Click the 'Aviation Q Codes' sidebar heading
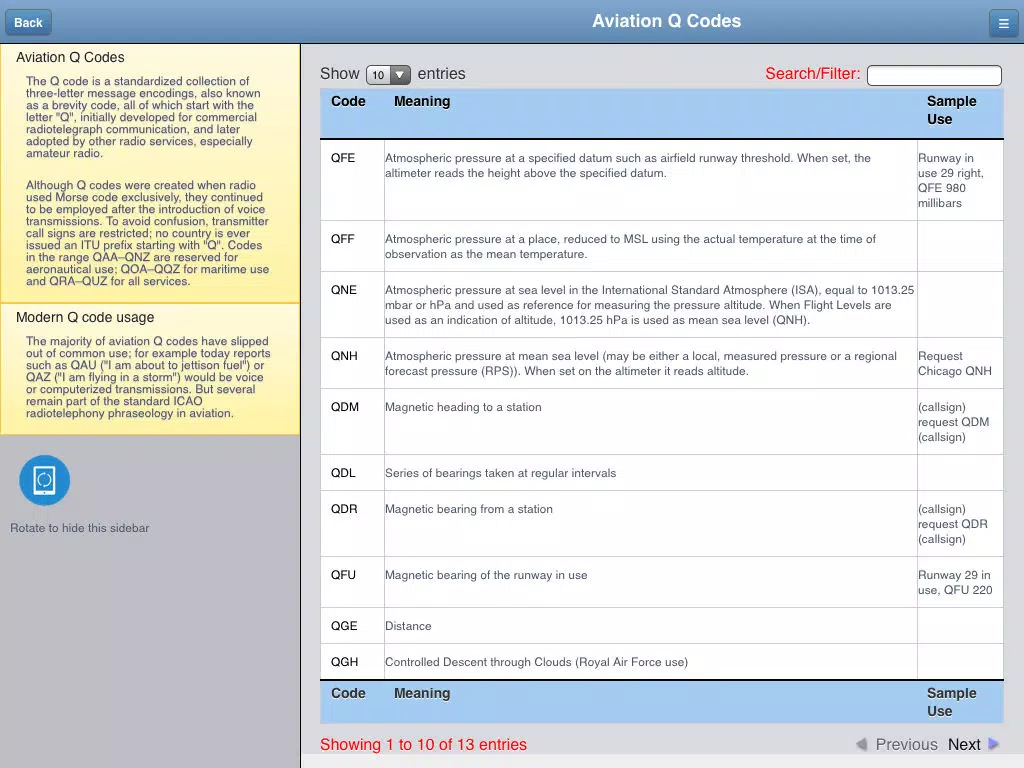This screenshot has width=1024, height=768. coord(70,57)
